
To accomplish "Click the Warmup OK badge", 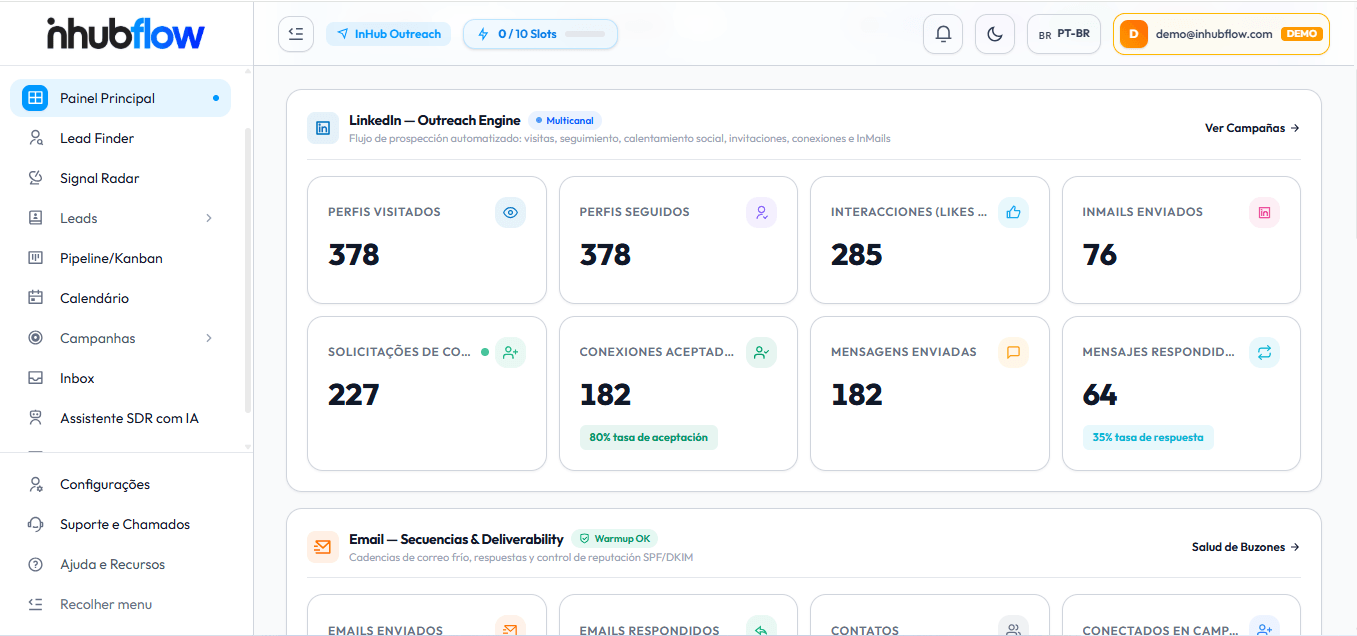I will (x=615, y=539).
